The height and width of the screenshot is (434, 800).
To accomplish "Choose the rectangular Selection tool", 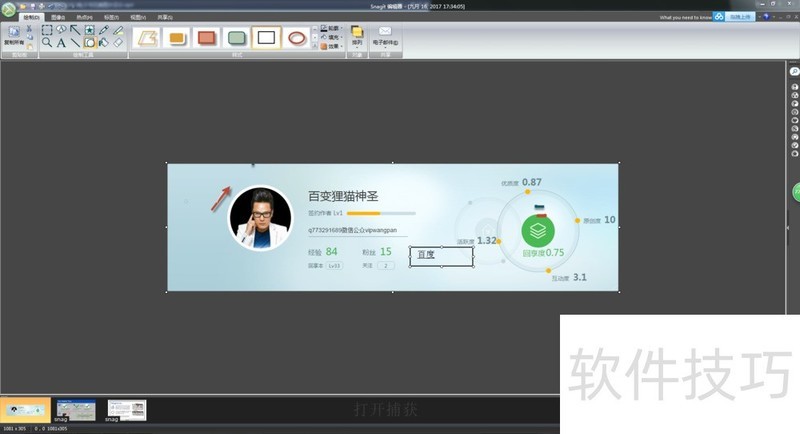I will coord(47,30).
